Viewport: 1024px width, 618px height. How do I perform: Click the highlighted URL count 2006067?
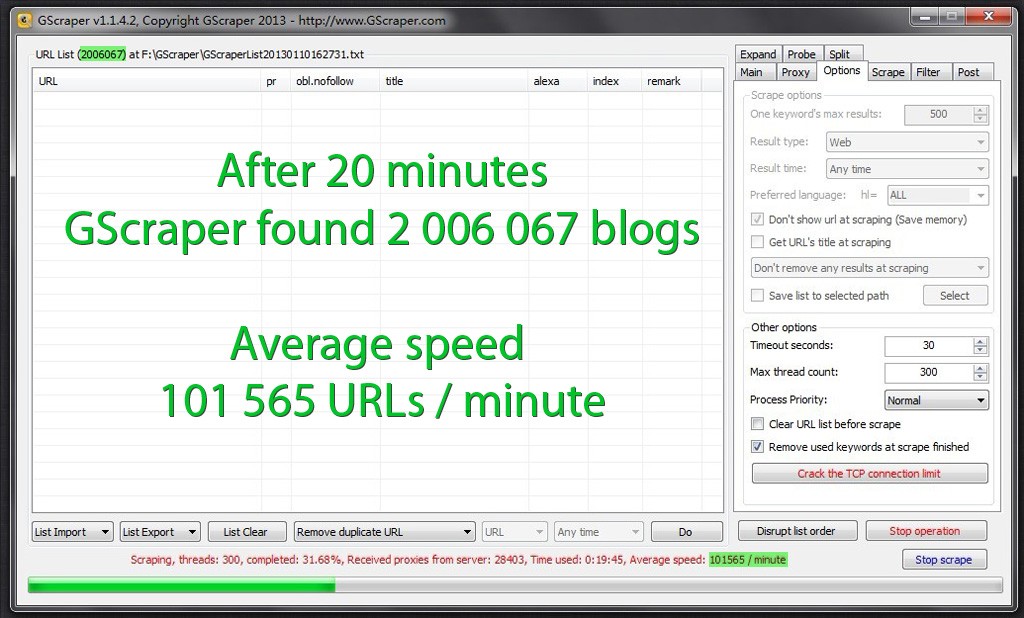click(x=101, y=54)
